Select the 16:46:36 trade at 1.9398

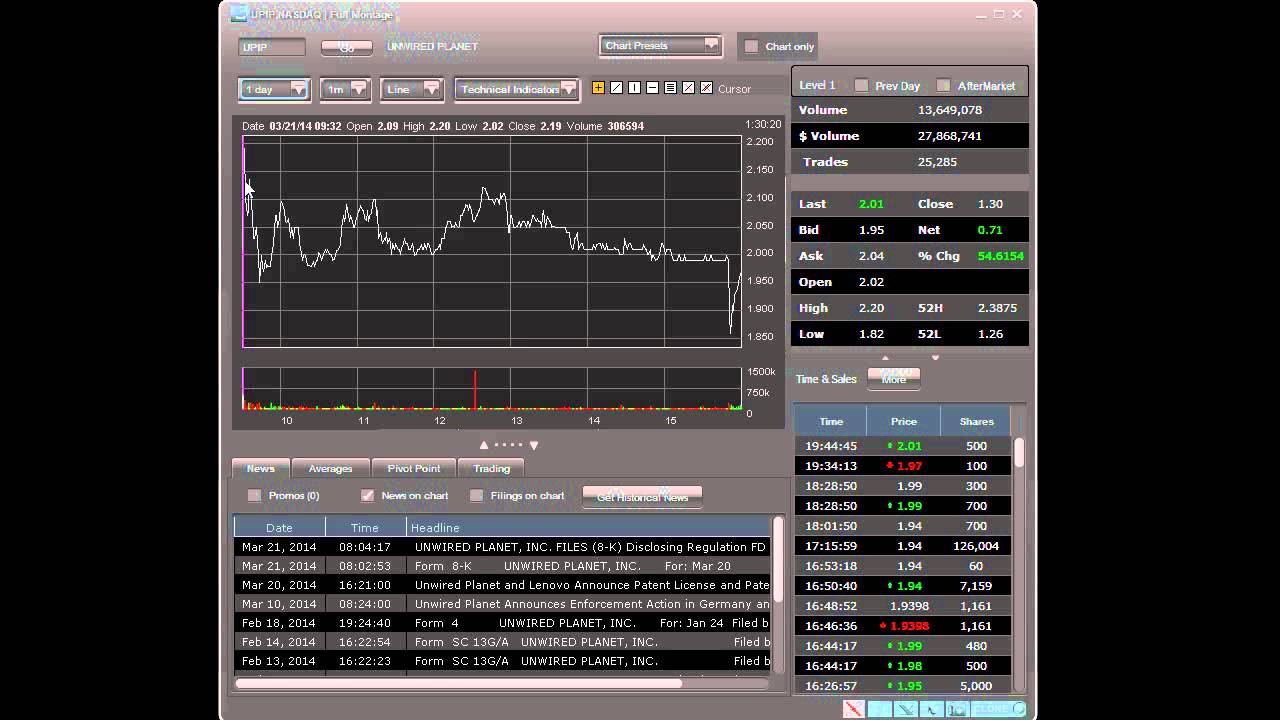[x=903, y=626]
